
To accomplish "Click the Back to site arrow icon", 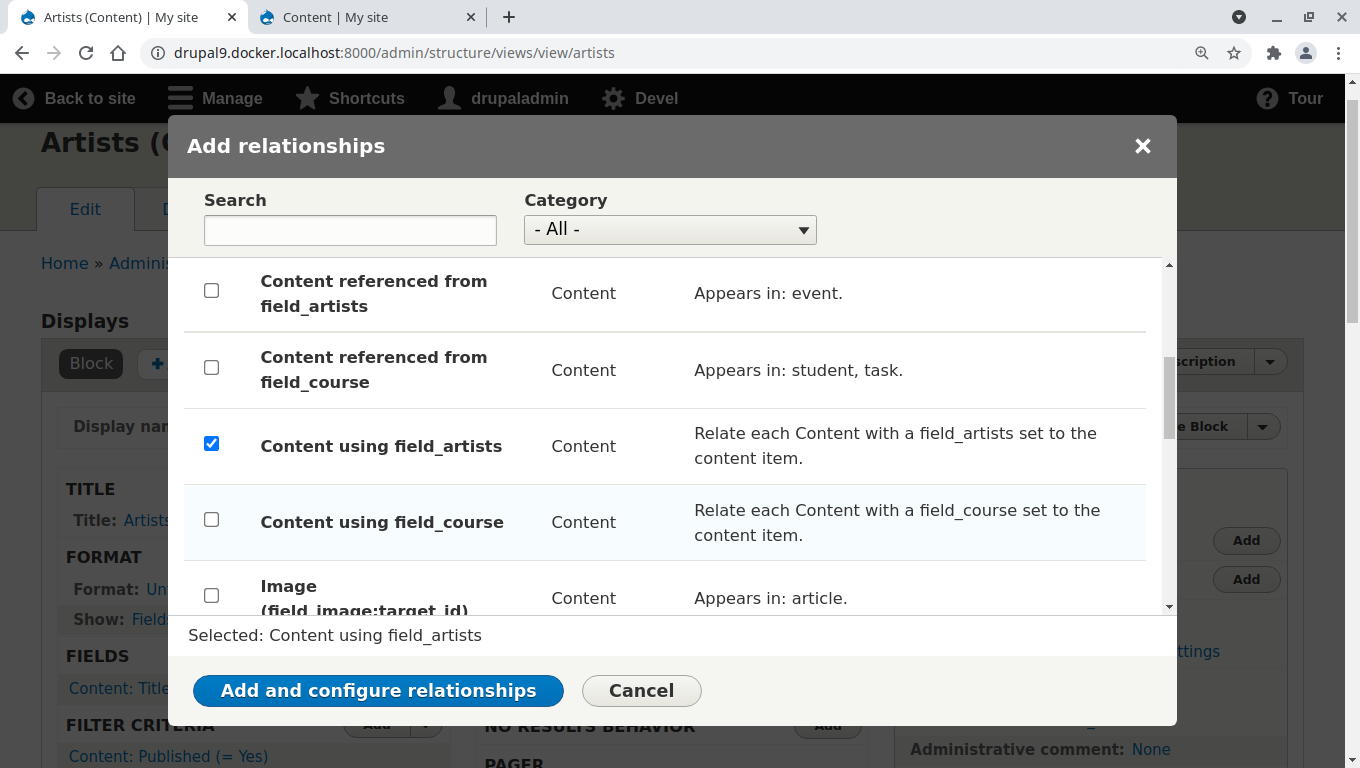I will pos(23,98).
